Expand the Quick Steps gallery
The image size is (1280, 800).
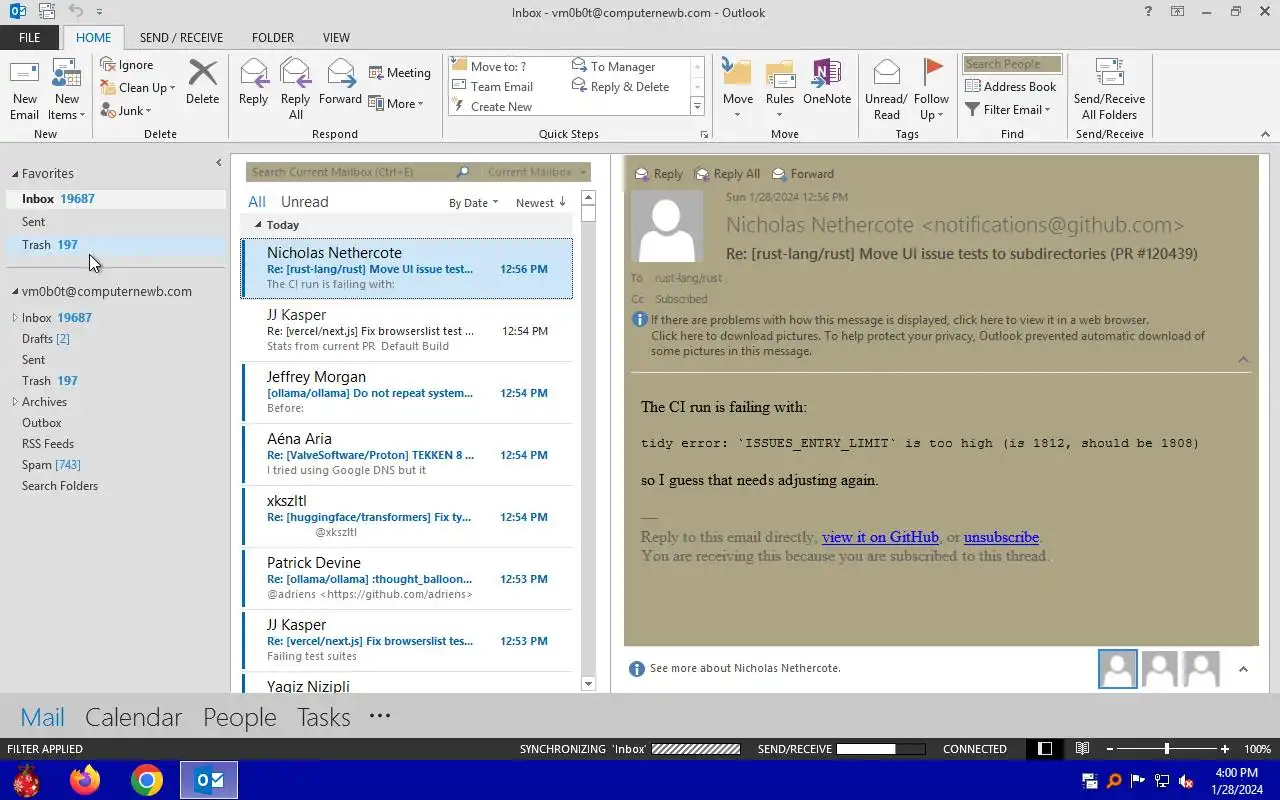click(x=697, y=107)
